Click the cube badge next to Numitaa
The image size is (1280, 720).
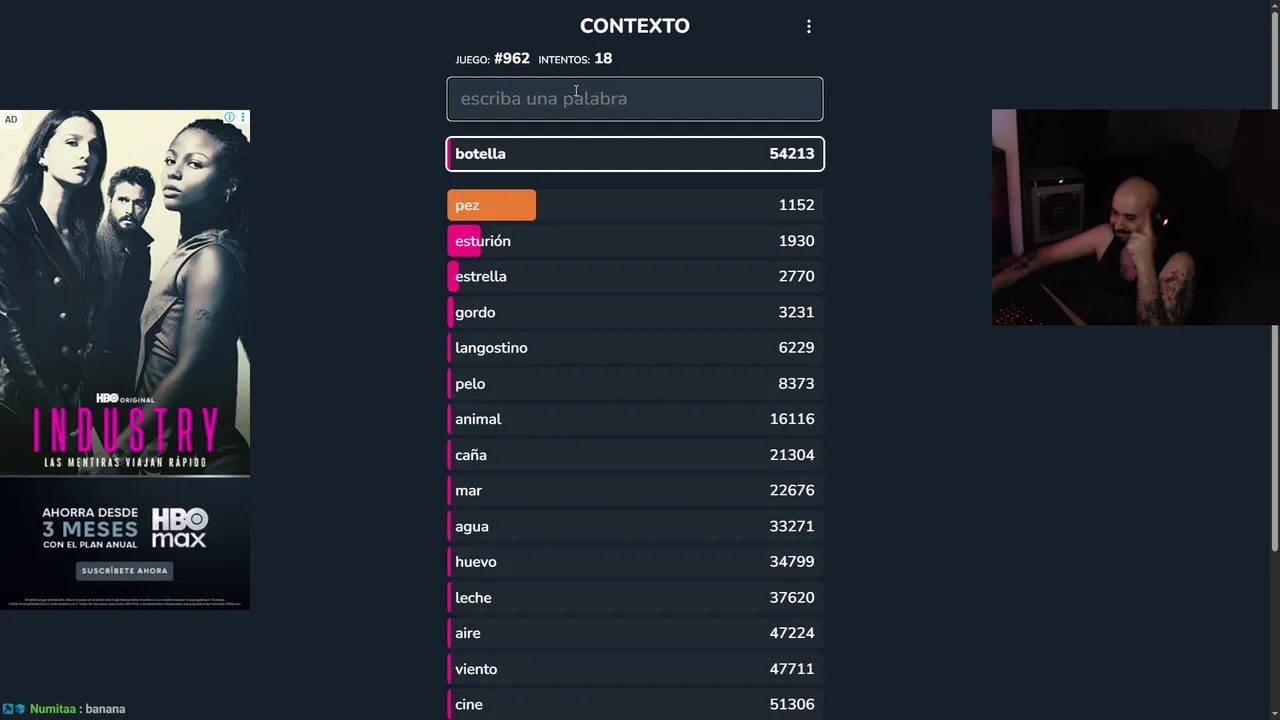(20, 709)
